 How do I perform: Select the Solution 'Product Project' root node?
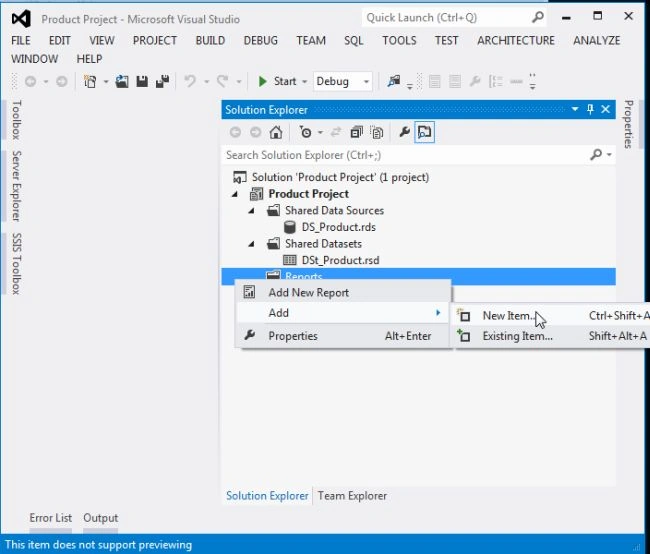pos(340,177)
